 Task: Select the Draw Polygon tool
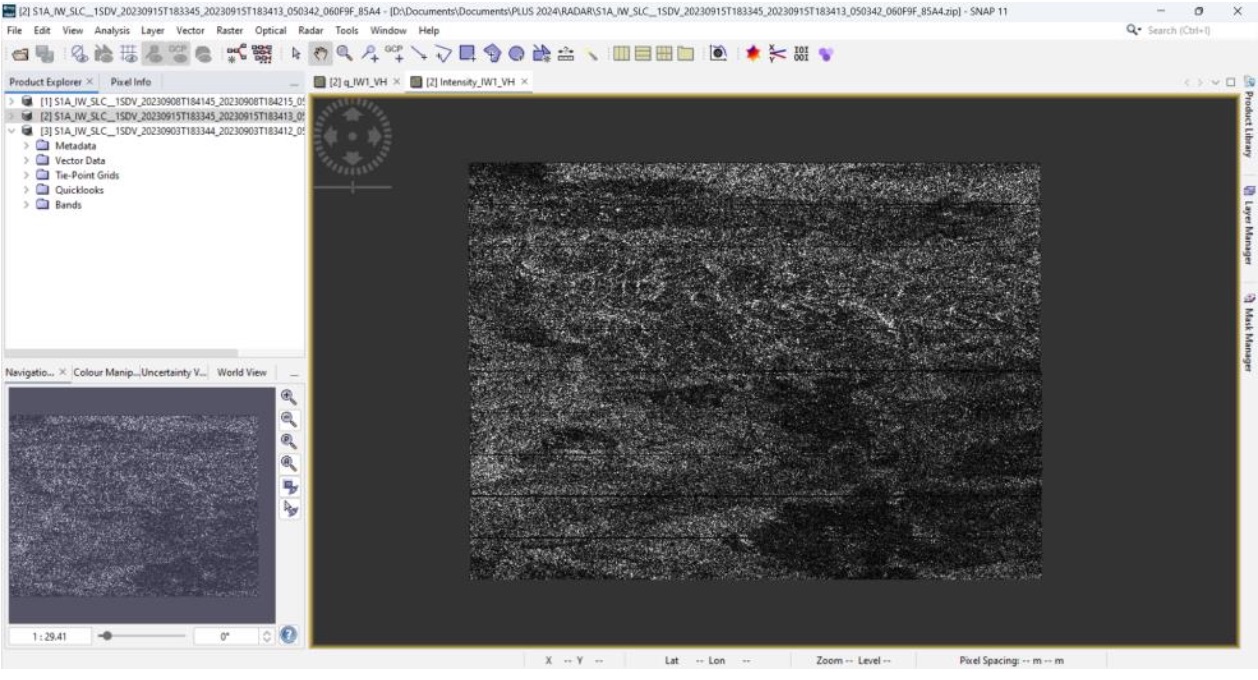492,53
